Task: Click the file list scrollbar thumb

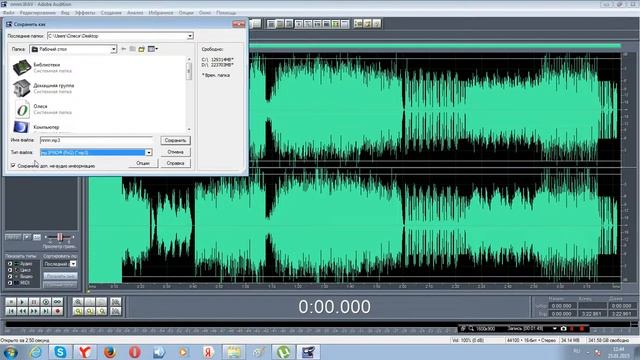Action: tap(189, 71)
